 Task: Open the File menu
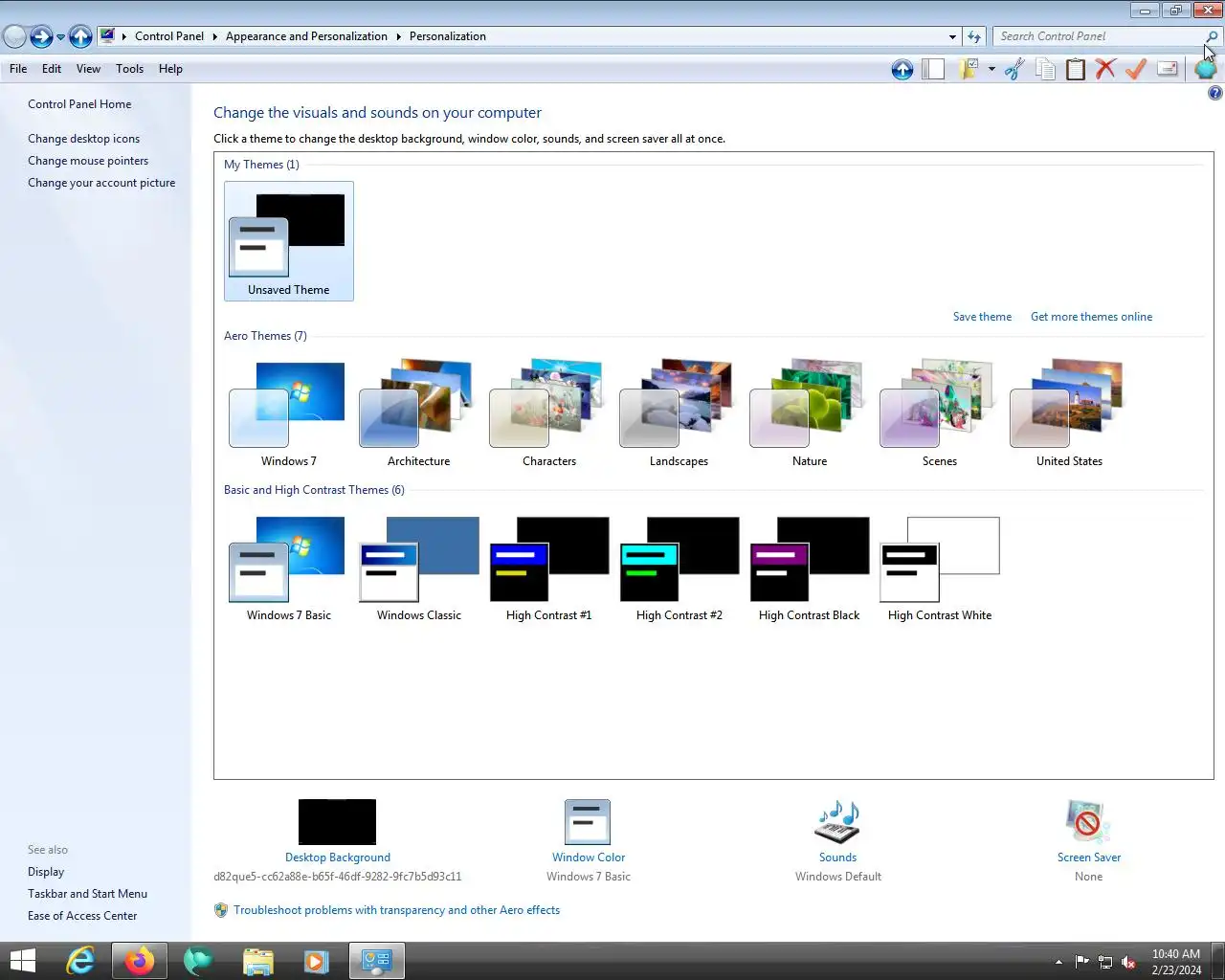tap(18, 69)
